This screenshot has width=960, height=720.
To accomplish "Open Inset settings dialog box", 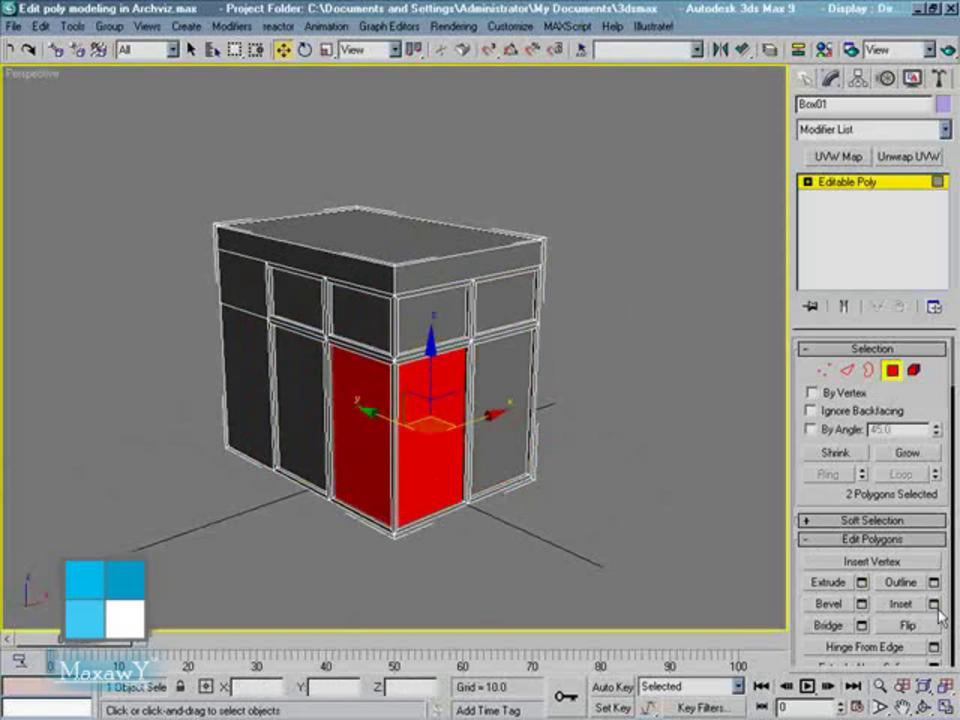I will [934, 604].
